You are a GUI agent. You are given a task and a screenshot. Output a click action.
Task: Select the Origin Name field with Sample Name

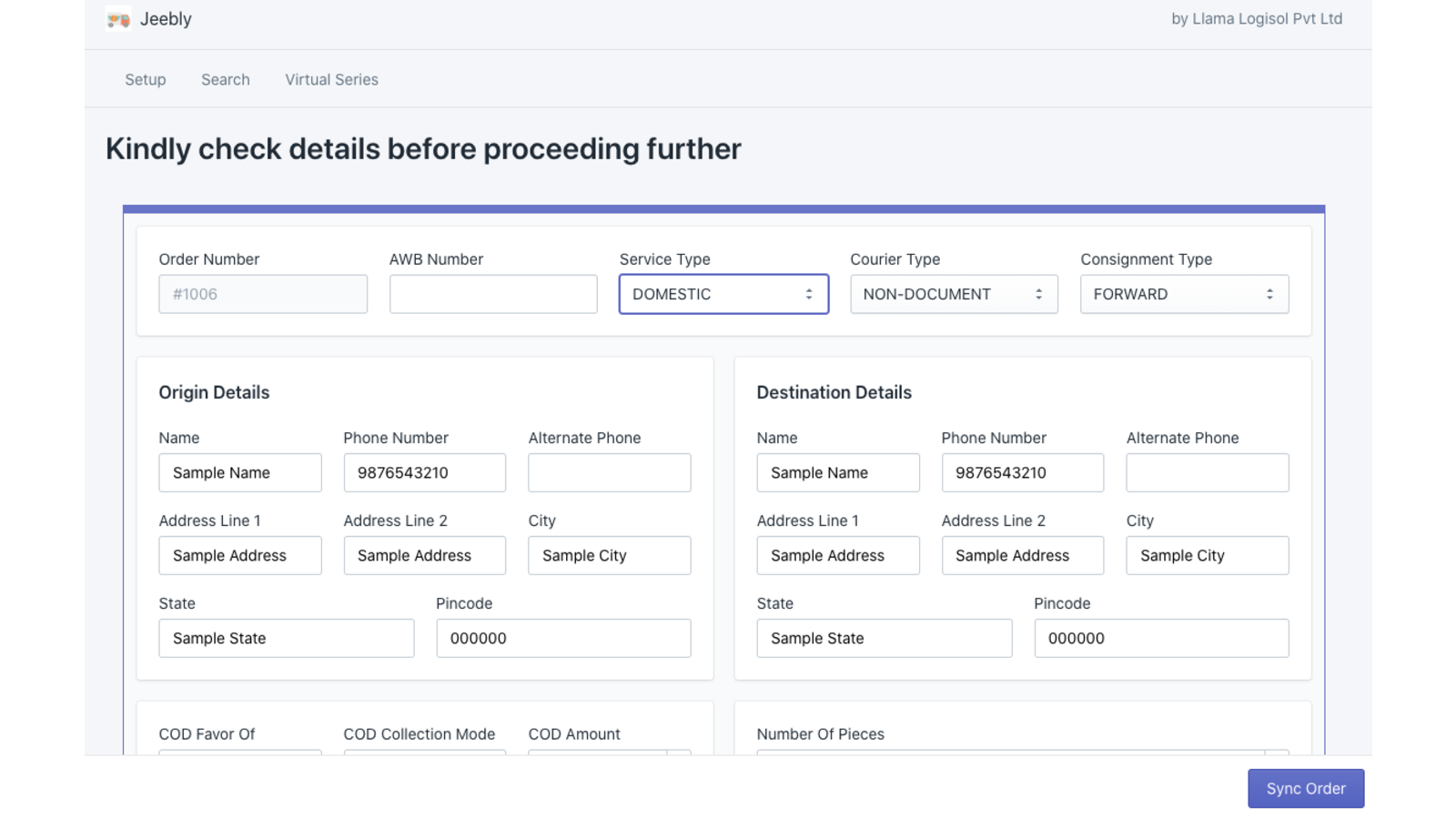coord(240,472)
